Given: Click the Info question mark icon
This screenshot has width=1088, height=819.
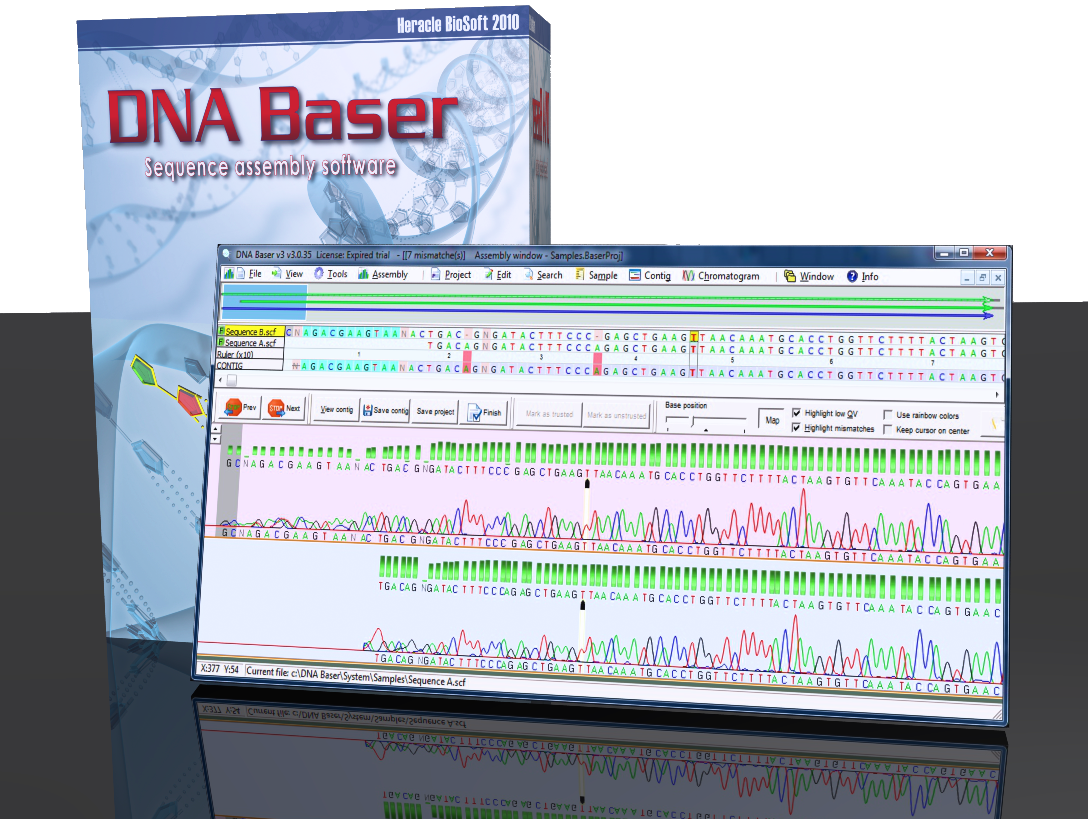Looking at the screenshot, I should point(852,276).
